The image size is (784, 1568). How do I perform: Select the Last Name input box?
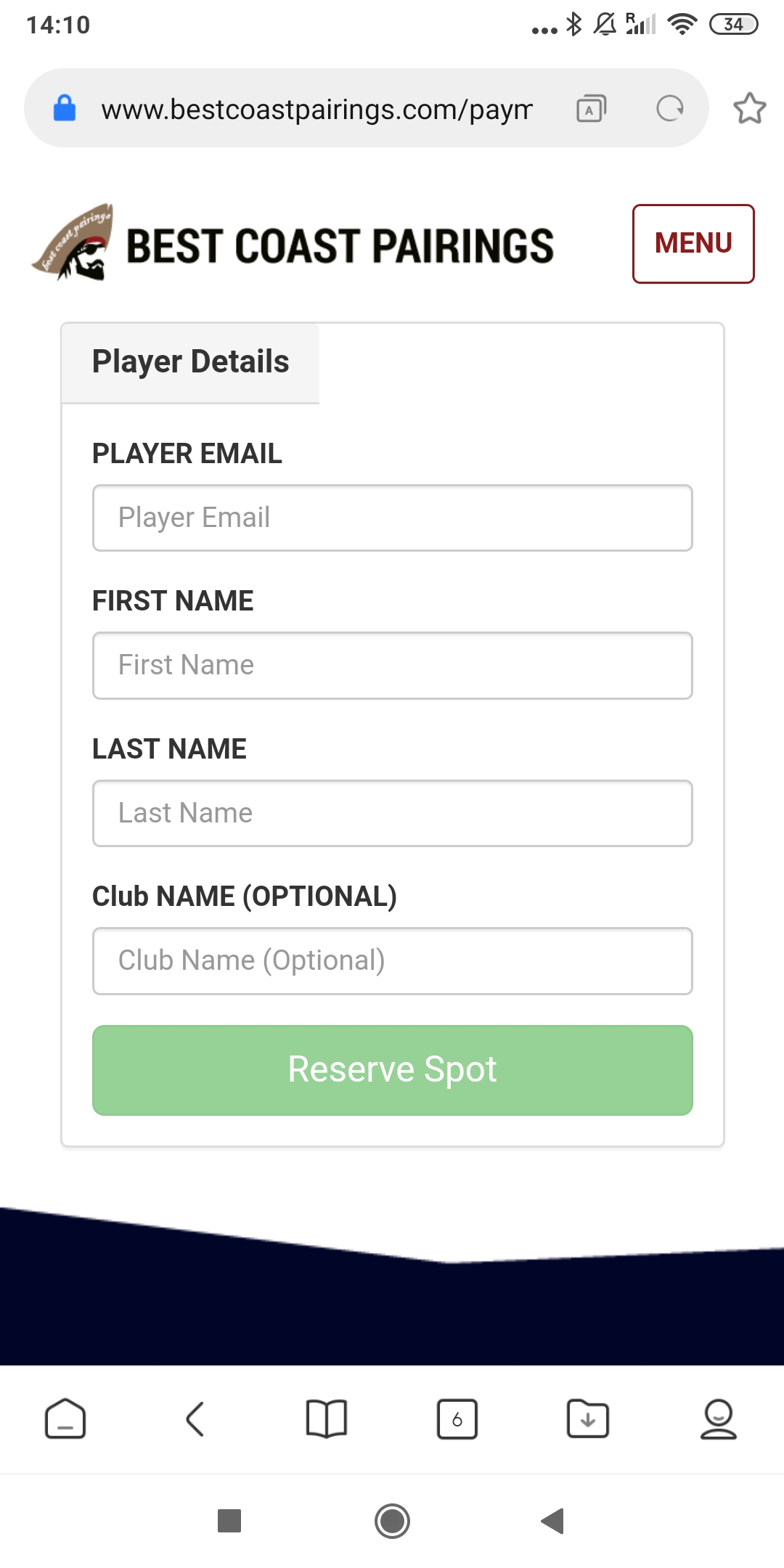[392, 814]
